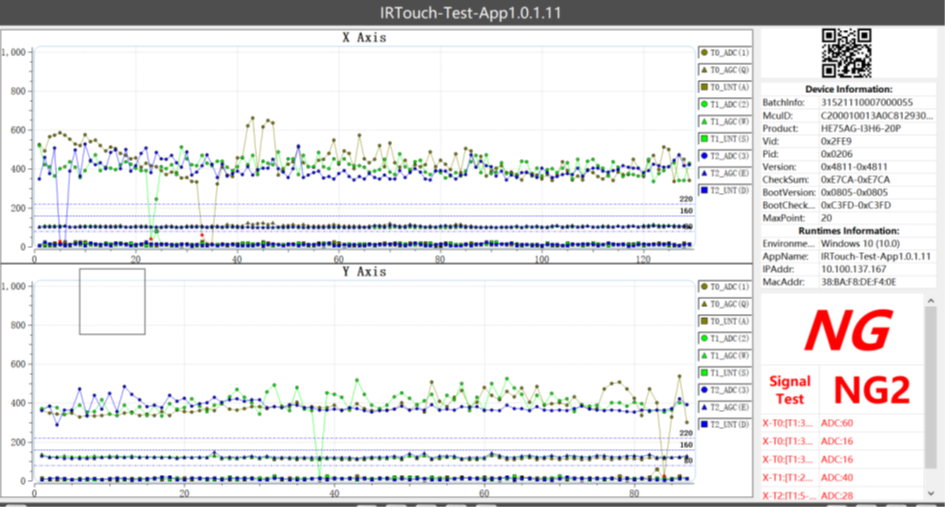Click the BatchInfo value field
This screenshot has width=945, height=507.
pyautogui.click(x=875, y=102)
